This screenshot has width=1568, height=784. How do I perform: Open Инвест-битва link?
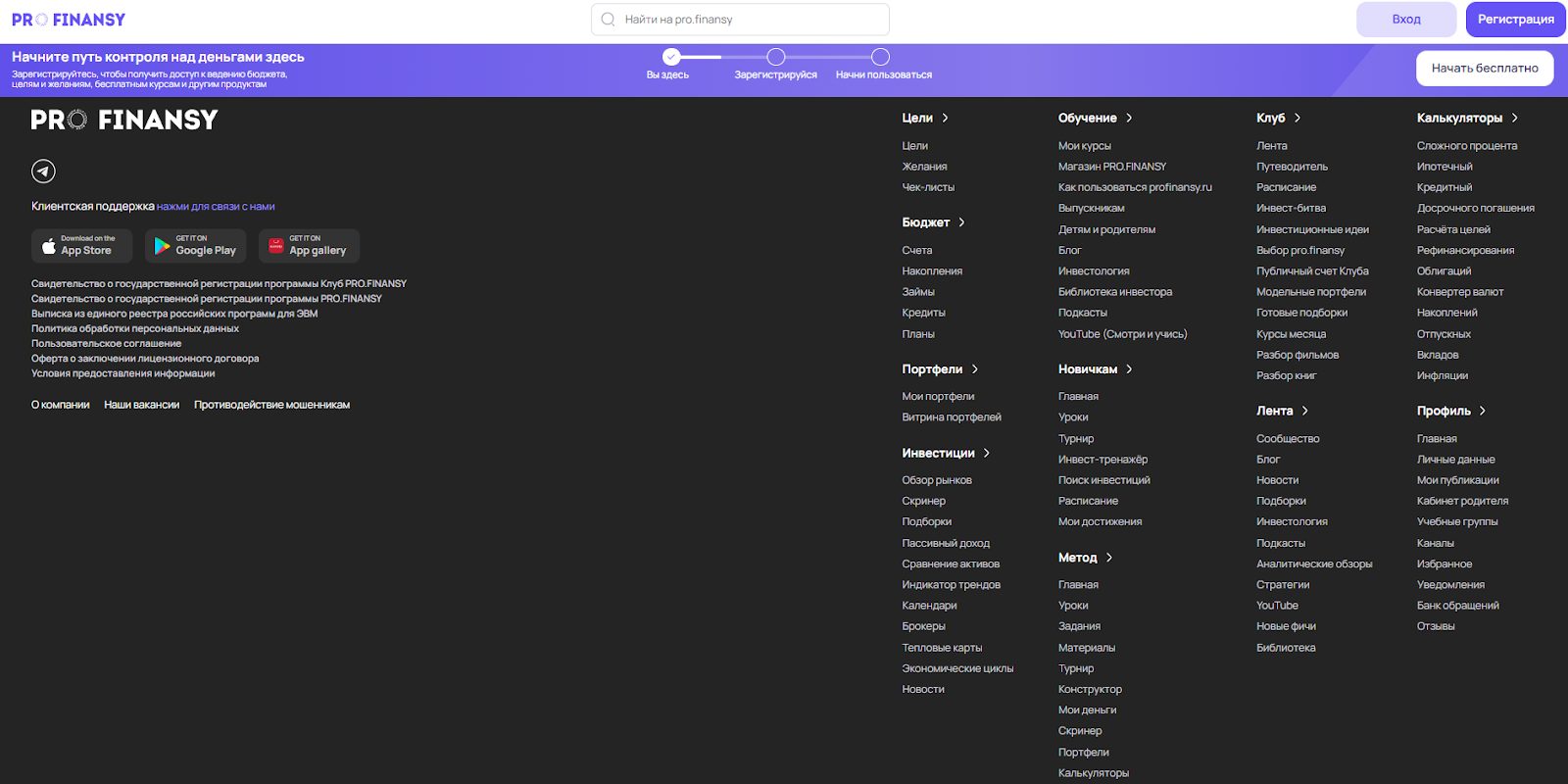click(1291, 208)
